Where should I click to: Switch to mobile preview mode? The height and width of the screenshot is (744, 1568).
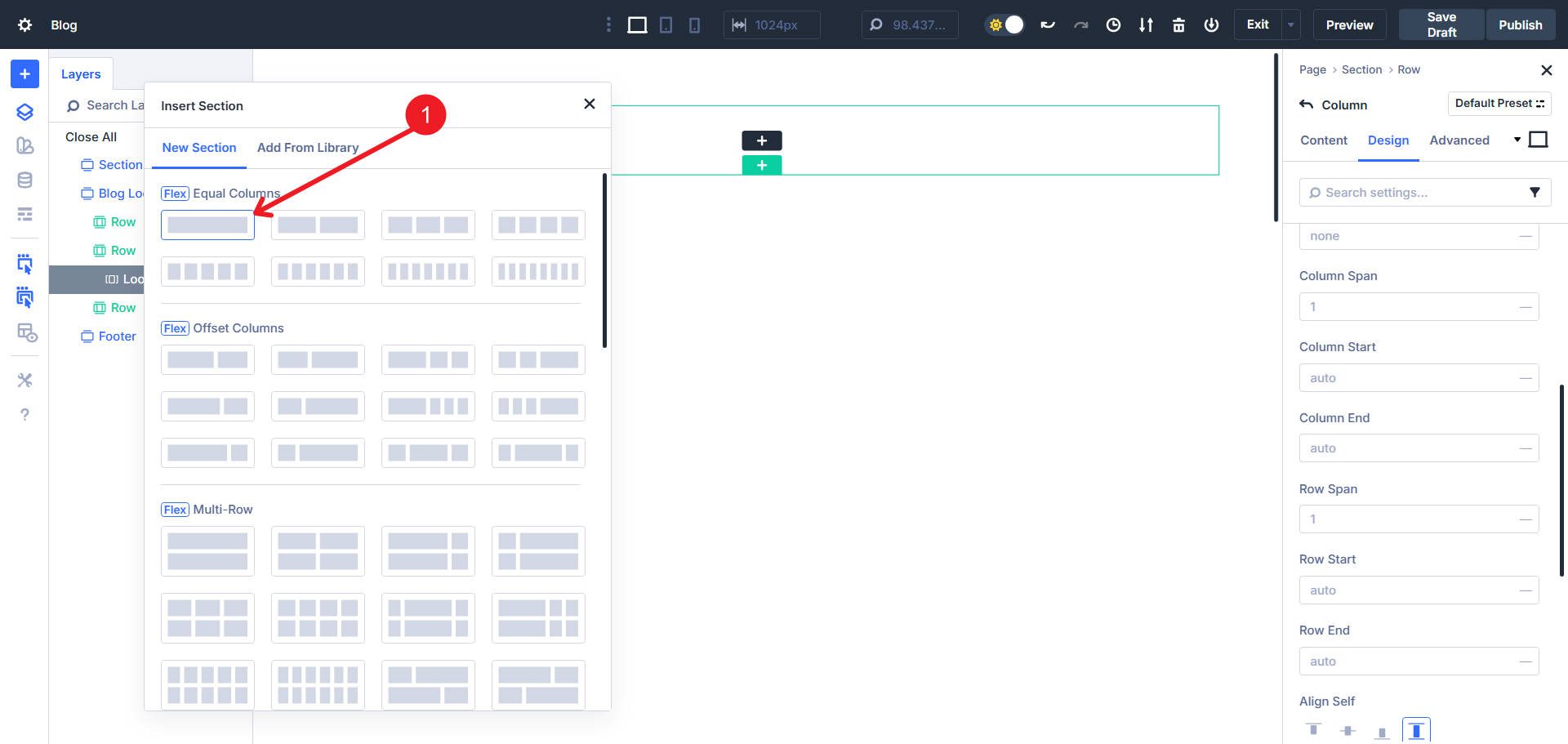pyautogui.click(x=693, y=25)
